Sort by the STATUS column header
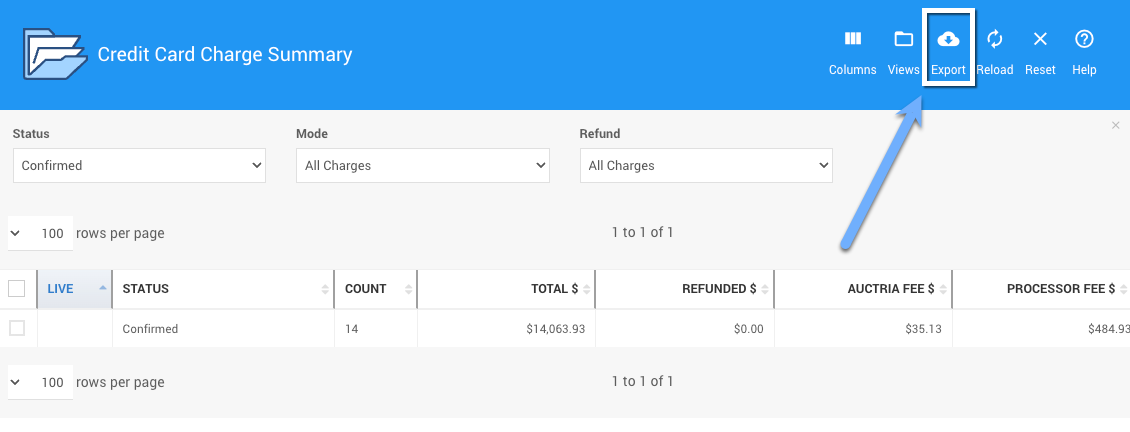This screenshot has width=1130, height=432. [146, 289]
